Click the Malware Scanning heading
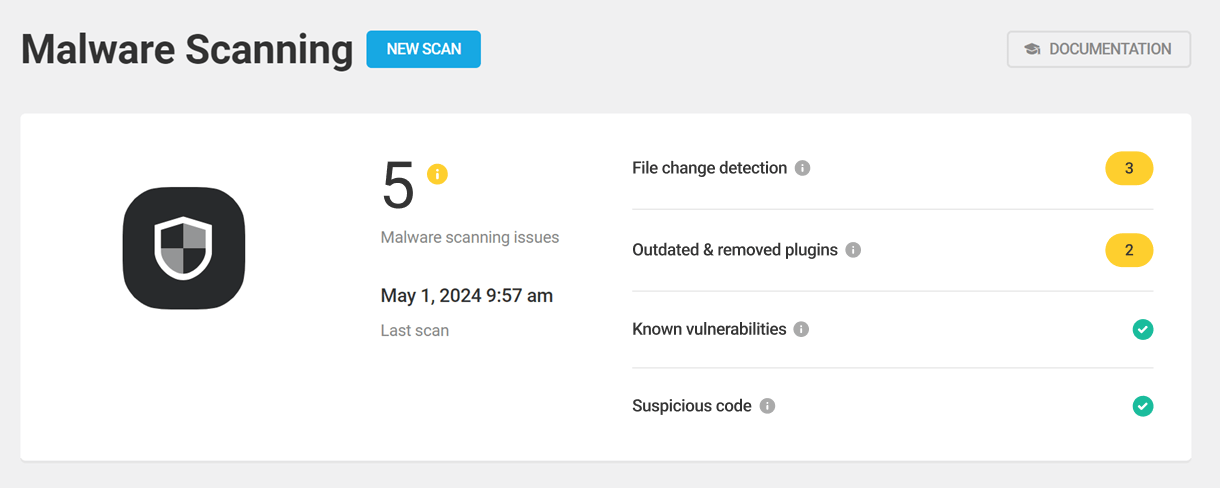 pyautogui.click(x=187, y=49)
